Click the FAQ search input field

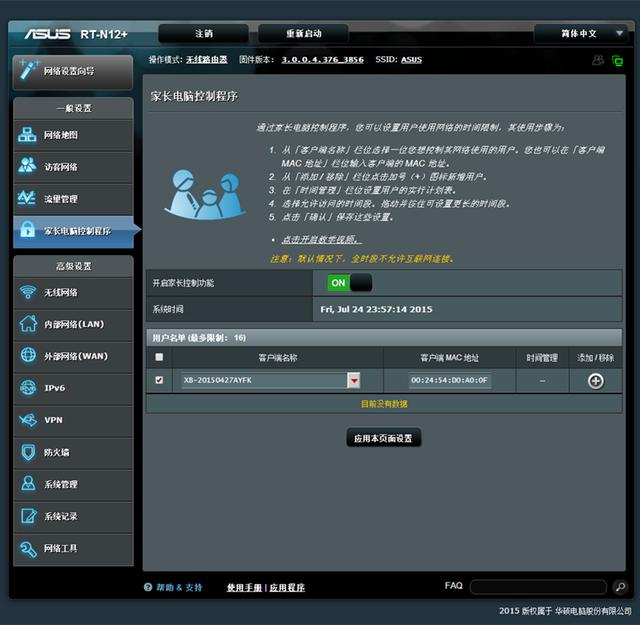tap(538, 587)
